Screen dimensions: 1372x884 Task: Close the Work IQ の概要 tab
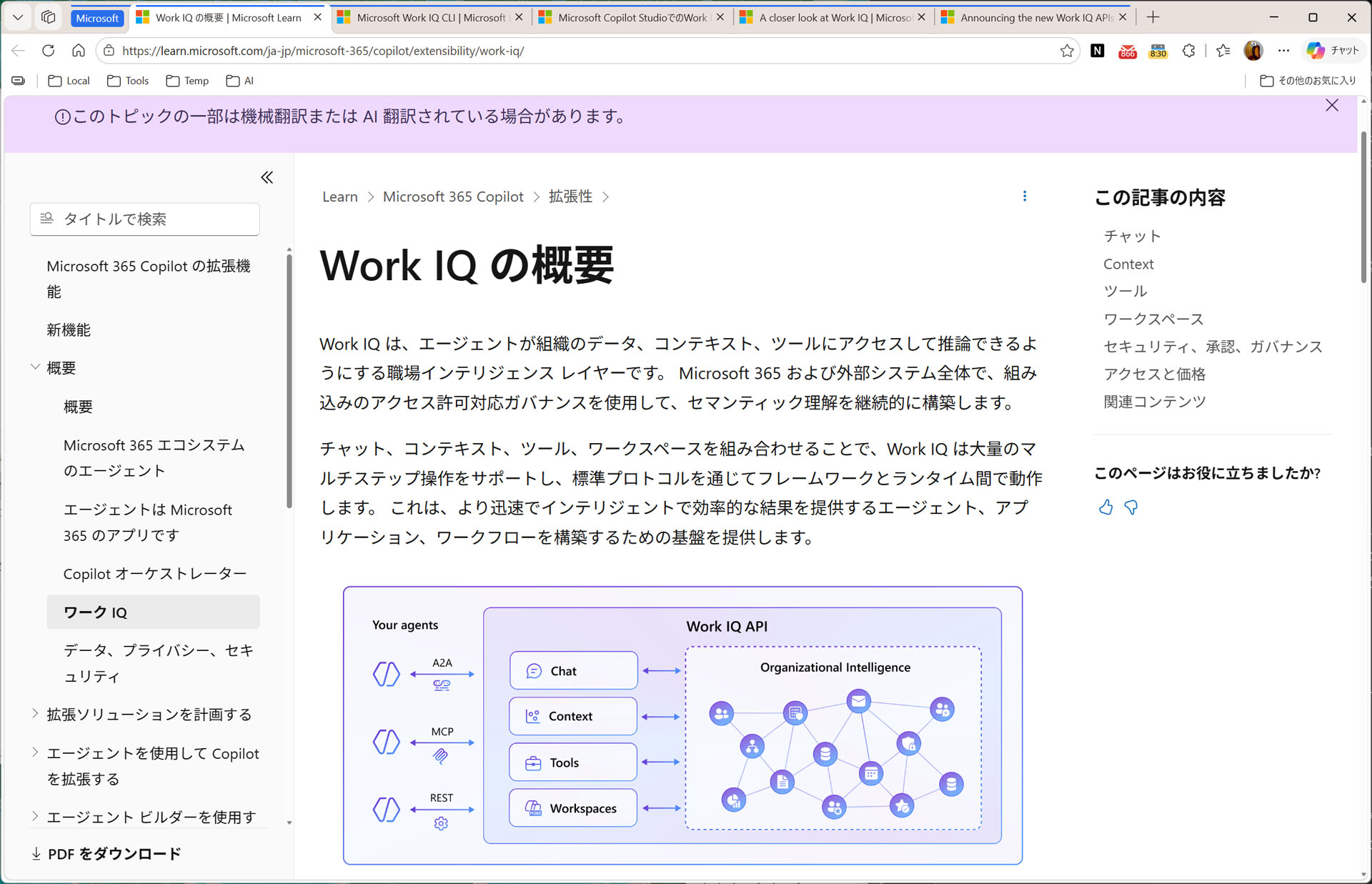coord(318,17)
